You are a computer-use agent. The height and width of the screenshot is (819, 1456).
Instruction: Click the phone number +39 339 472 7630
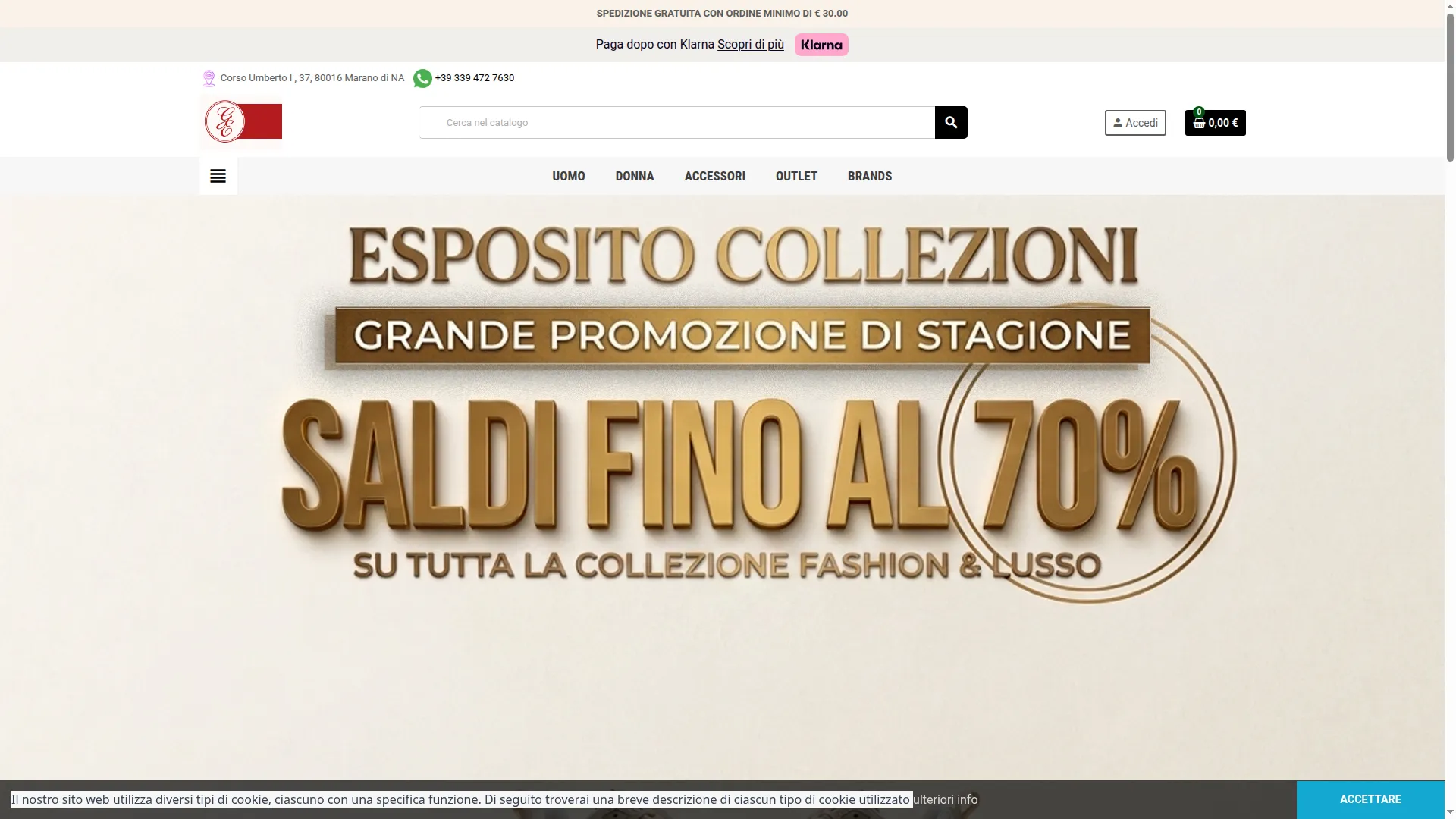pos(475,78)
